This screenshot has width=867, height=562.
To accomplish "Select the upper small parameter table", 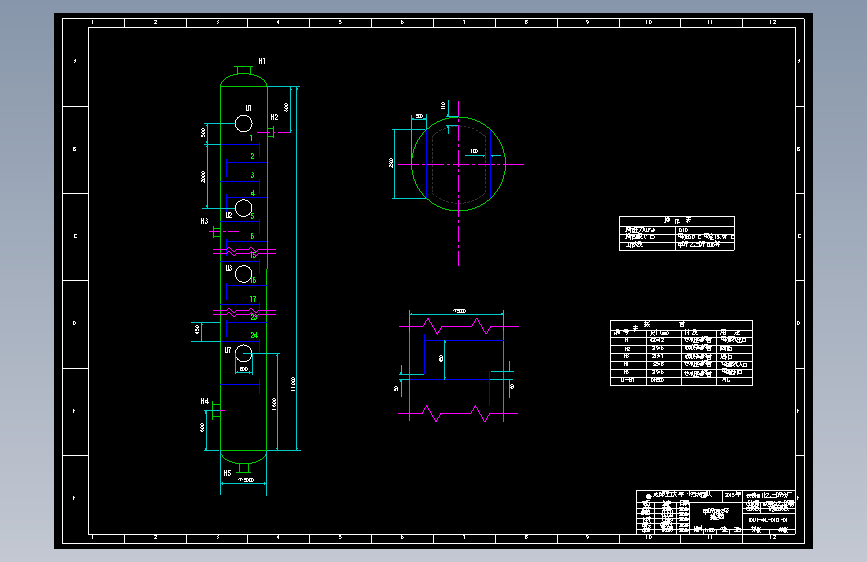I will (x=677, y=233).
